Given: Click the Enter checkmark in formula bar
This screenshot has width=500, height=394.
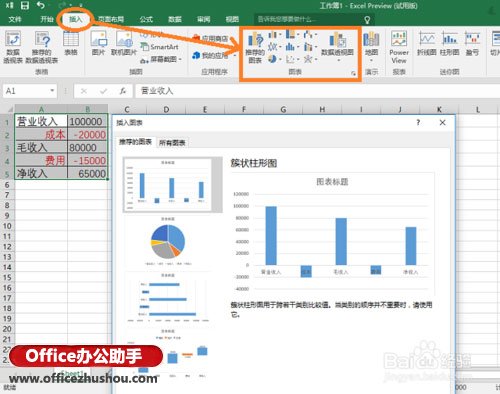Looking at the screenshot, I should coord(103,91).
